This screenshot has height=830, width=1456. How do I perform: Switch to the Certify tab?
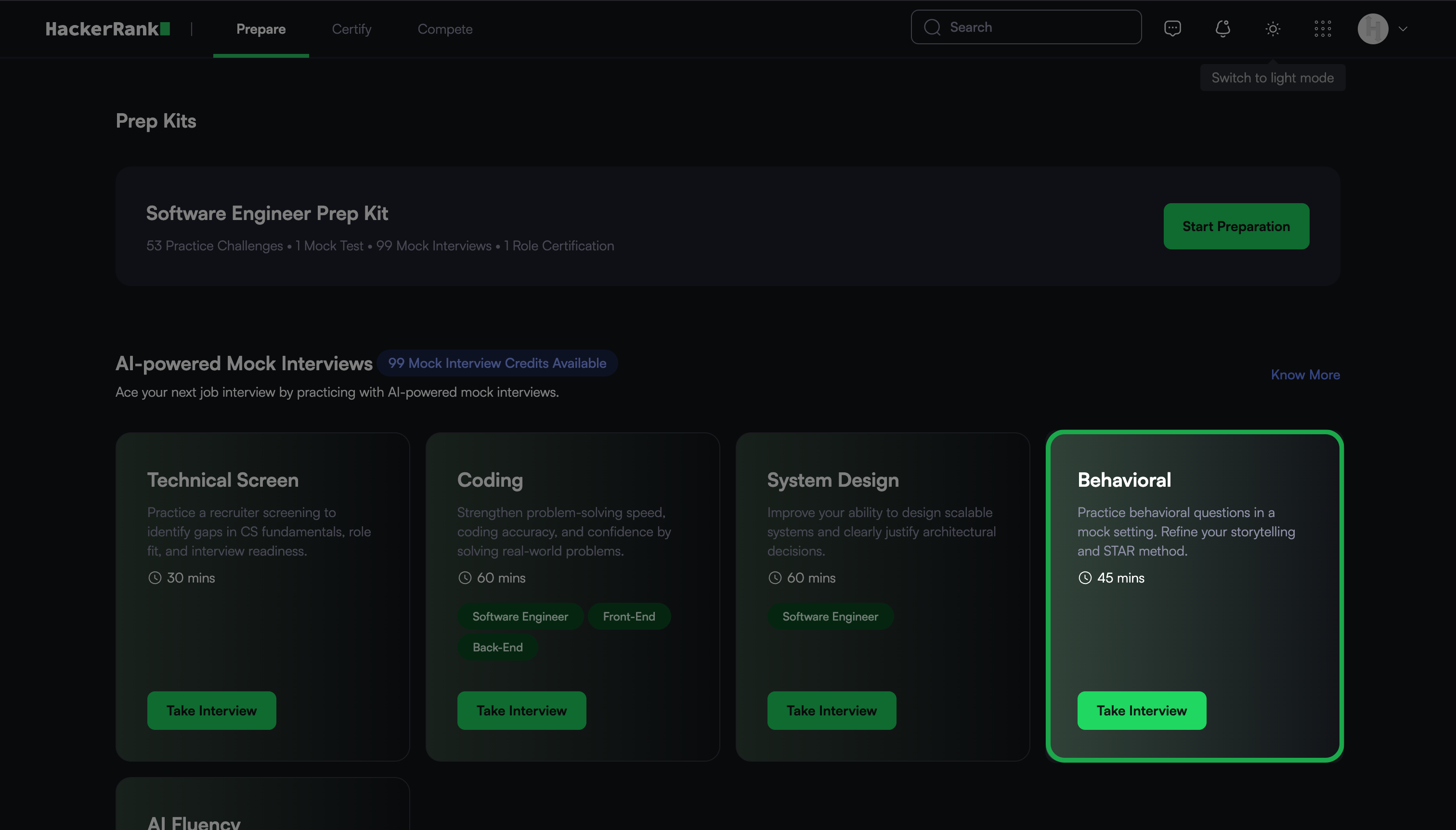(351, 29)
